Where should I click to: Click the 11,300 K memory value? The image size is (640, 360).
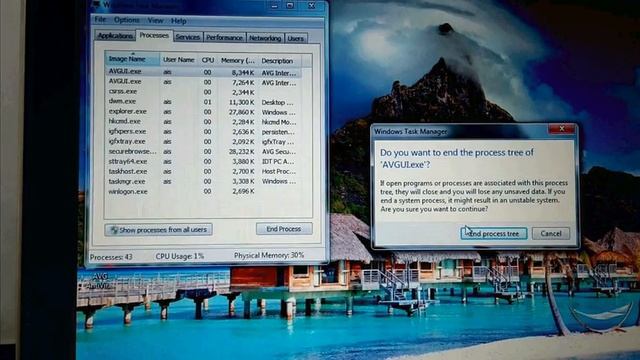pos(241,102)
